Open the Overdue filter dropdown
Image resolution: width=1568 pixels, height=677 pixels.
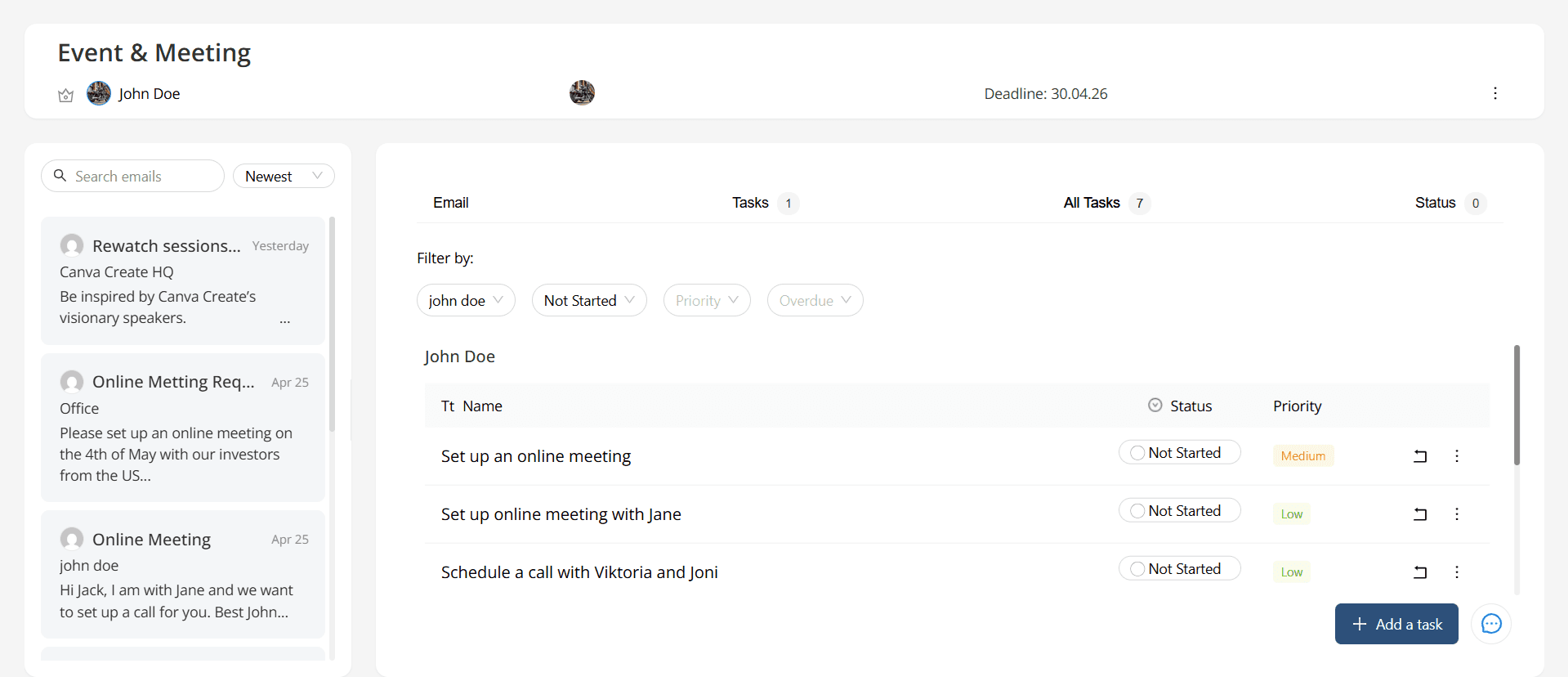tap(815, 300)
